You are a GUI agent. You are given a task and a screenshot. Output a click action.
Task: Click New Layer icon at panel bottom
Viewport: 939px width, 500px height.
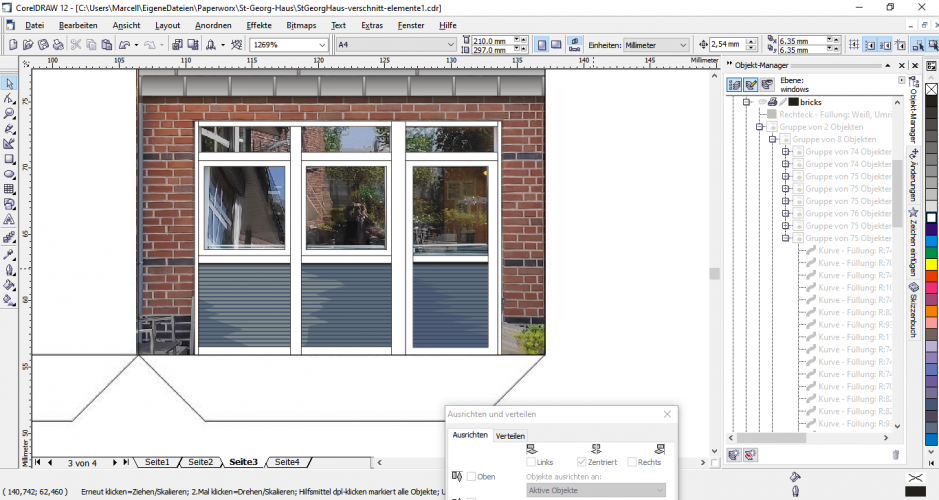[x=734, y=455]
